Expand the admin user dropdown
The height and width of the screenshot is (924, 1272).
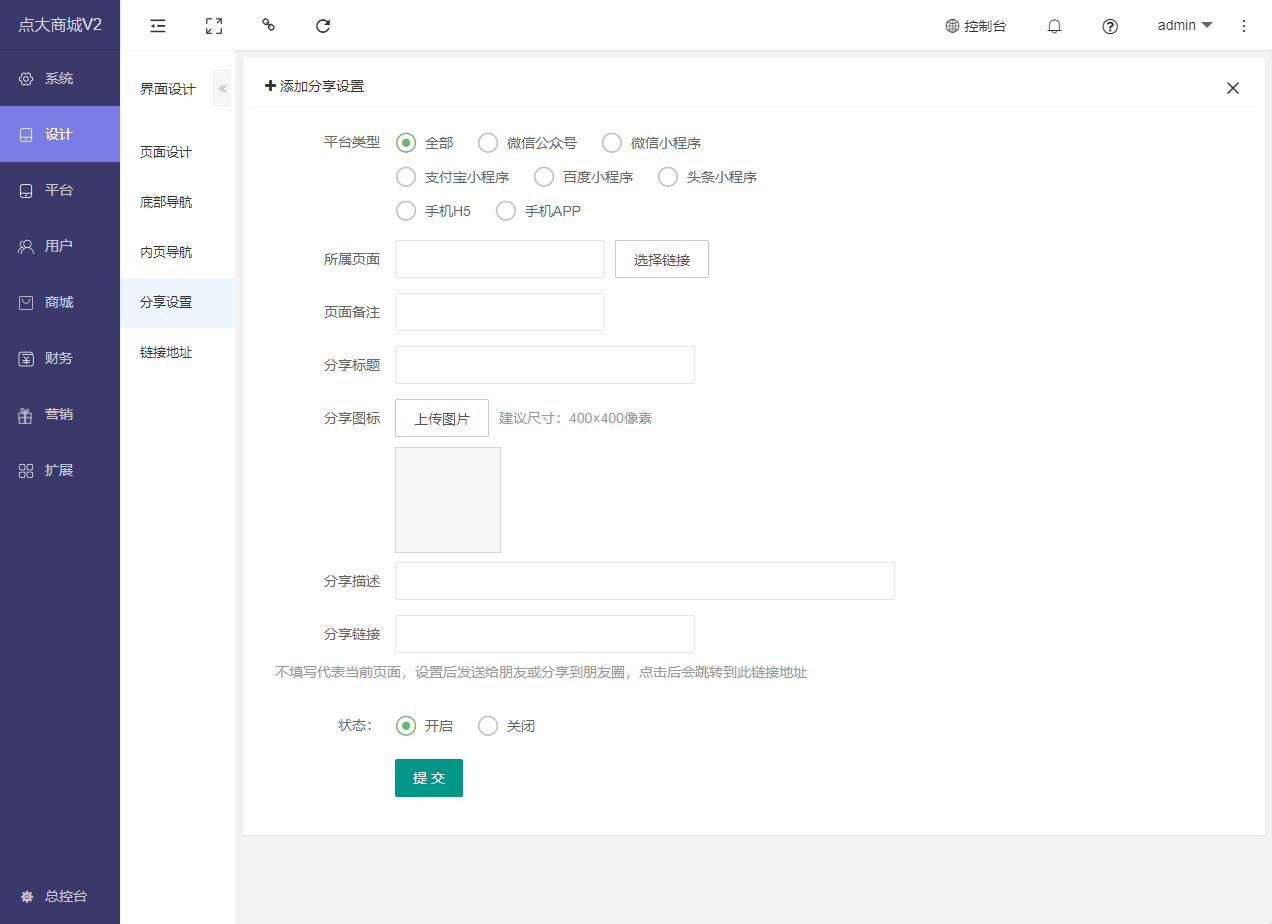1184,26
